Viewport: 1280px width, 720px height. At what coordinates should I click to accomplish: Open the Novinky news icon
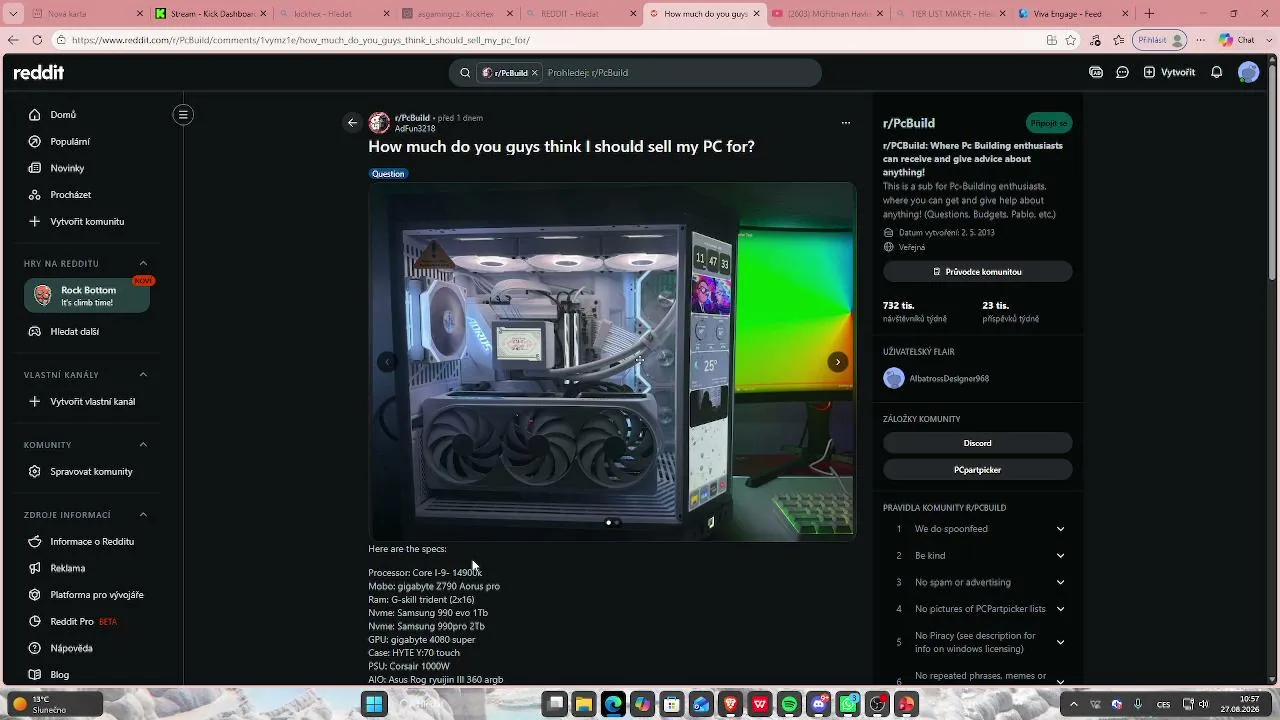[35, 168]
